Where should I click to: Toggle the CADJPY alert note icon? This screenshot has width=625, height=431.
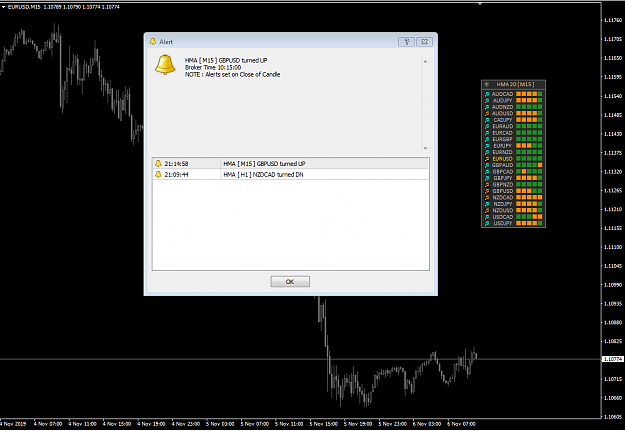click(x=487, y=120)
